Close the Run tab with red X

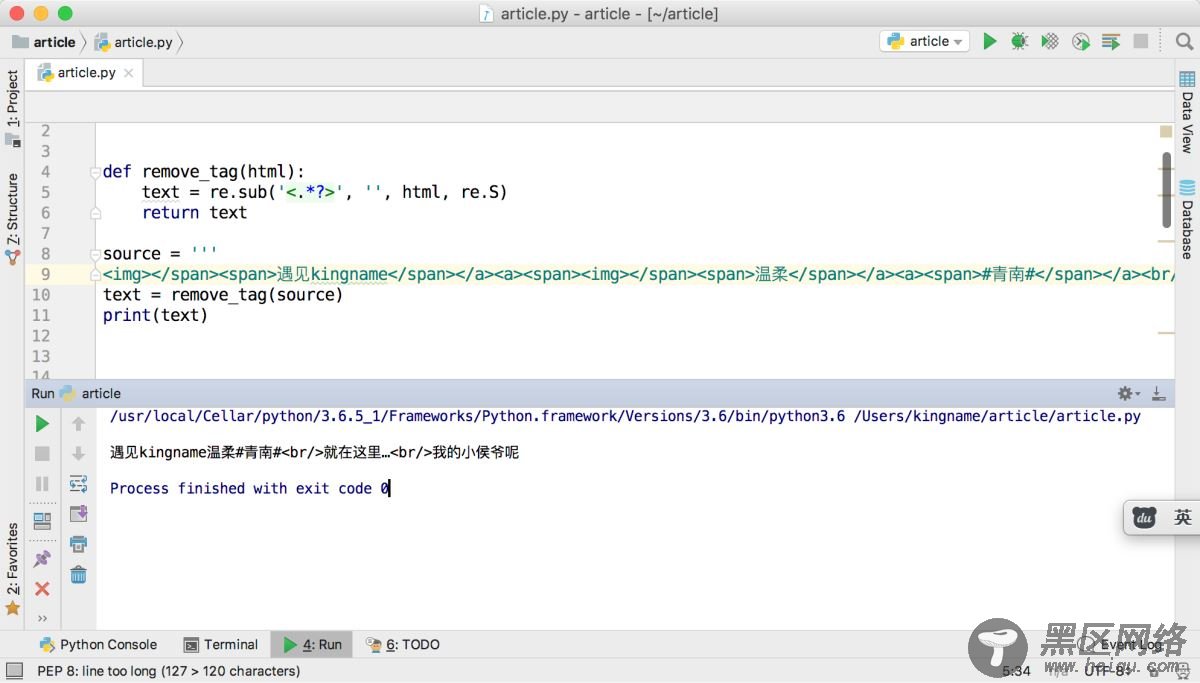click(42, 589)
